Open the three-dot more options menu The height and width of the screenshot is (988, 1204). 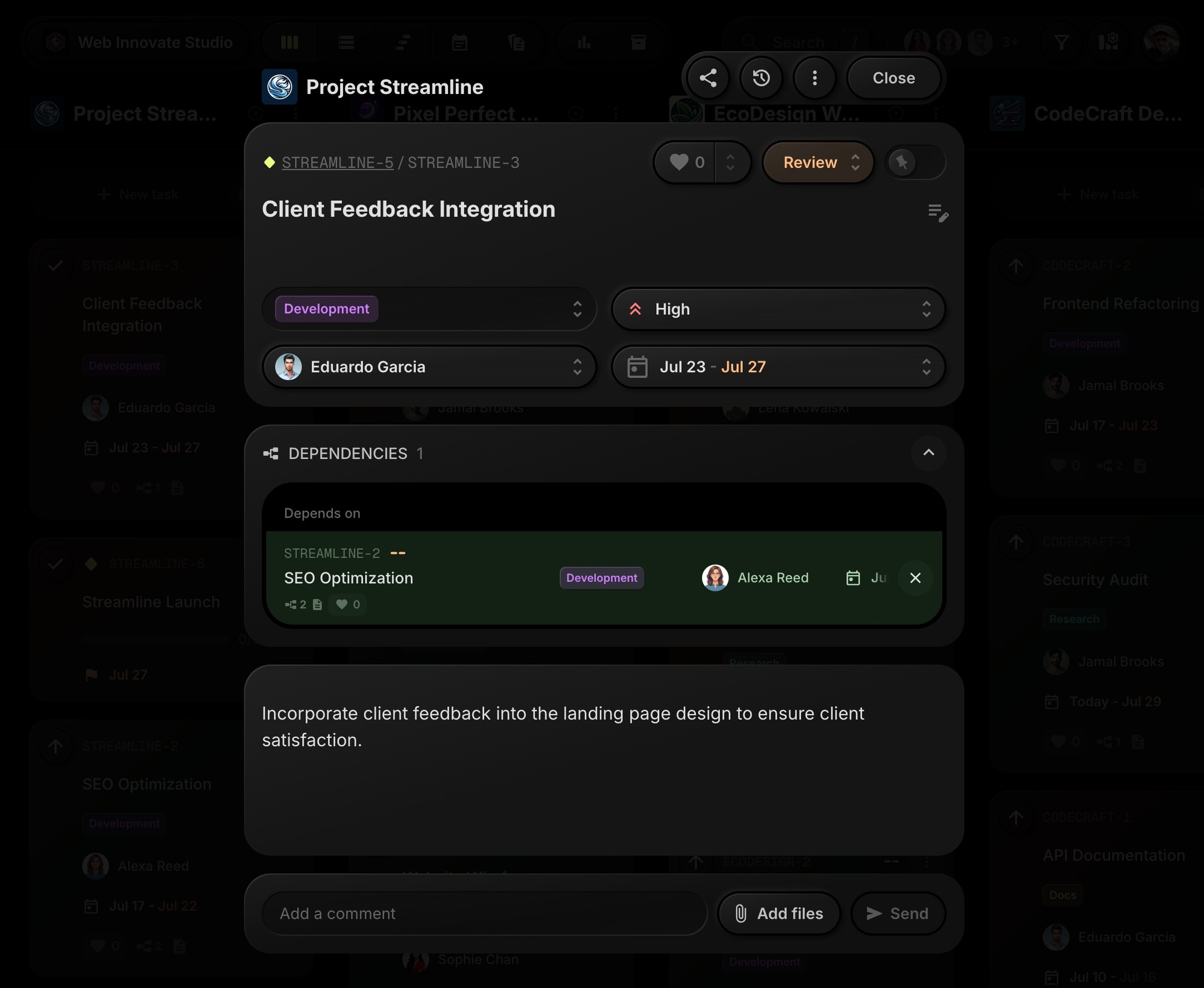pyautogui.click(x=815, y=78)
